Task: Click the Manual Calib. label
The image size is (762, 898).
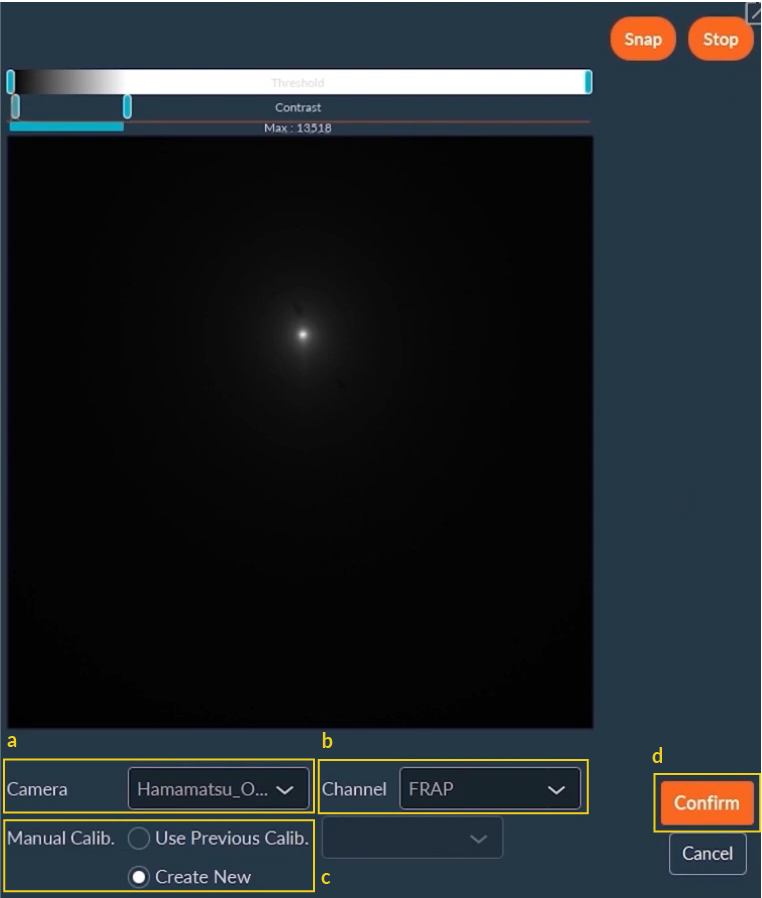Action: pyautogui.click(x=60, y=838)
